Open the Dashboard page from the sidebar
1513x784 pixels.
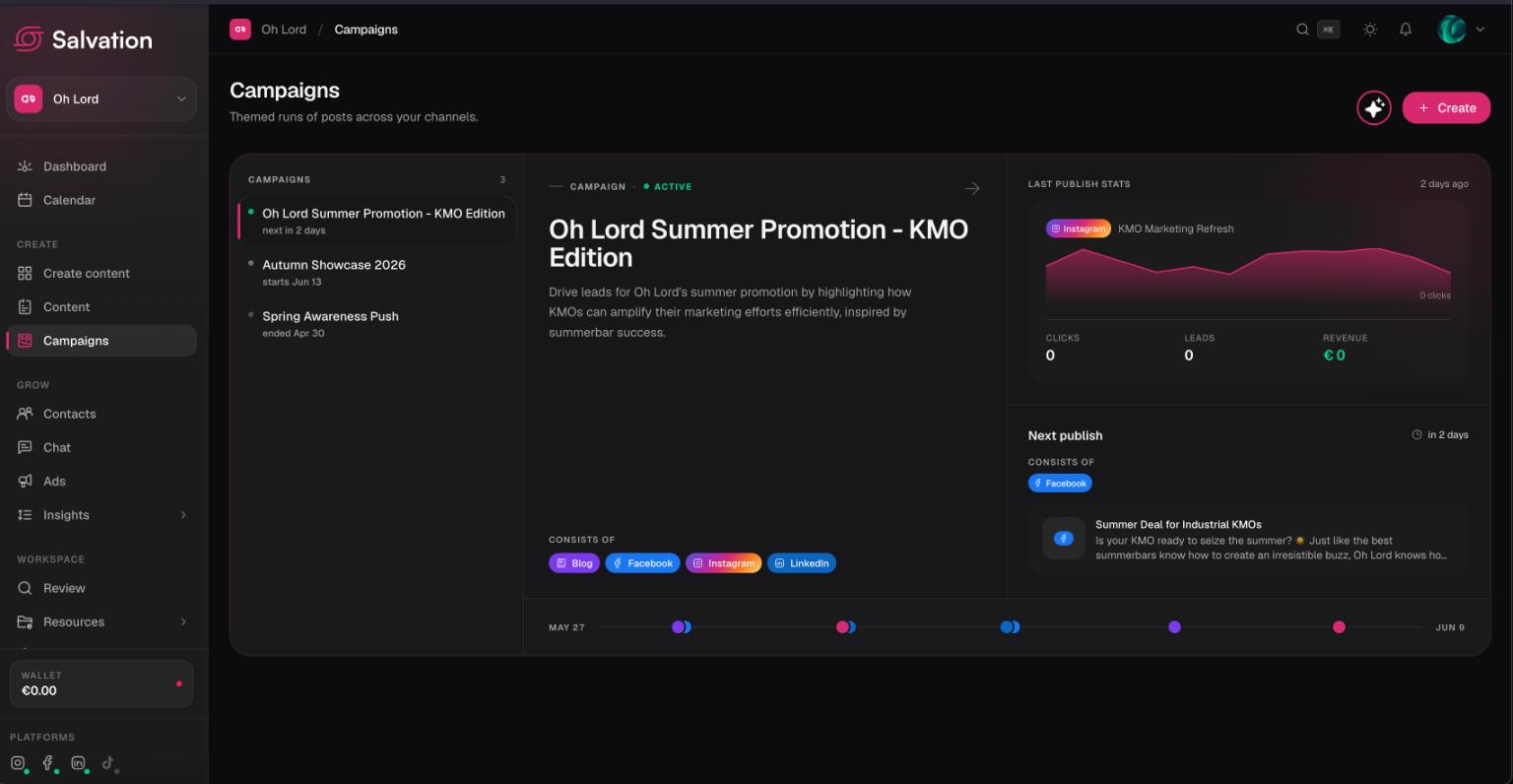102,166
